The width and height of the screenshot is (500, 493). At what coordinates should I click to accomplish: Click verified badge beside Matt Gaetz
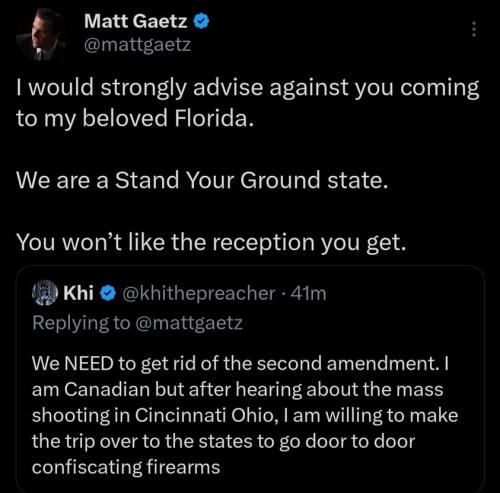201,21
